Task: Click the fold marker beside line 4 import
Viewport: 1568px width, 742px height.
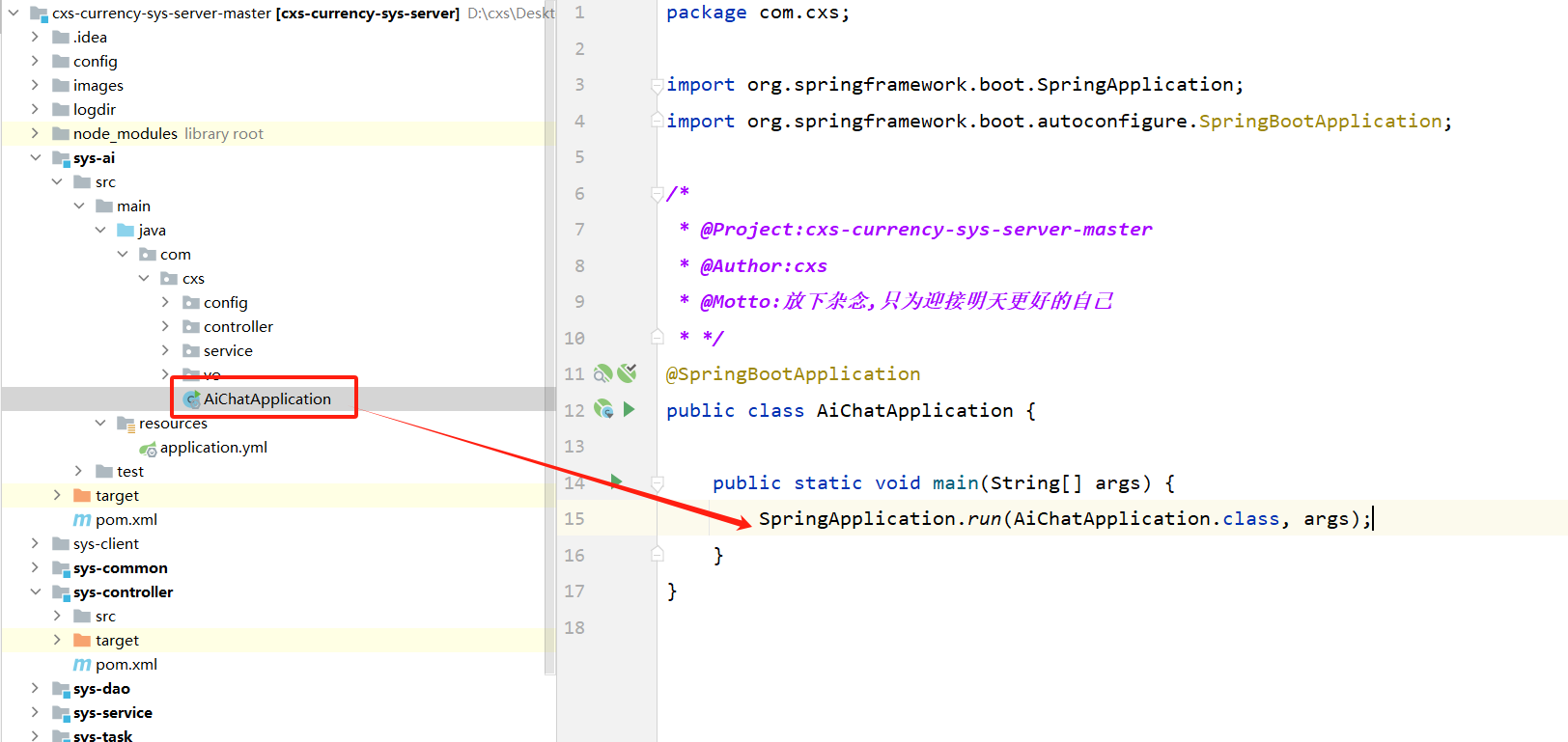Action: [x=657, y=122]
